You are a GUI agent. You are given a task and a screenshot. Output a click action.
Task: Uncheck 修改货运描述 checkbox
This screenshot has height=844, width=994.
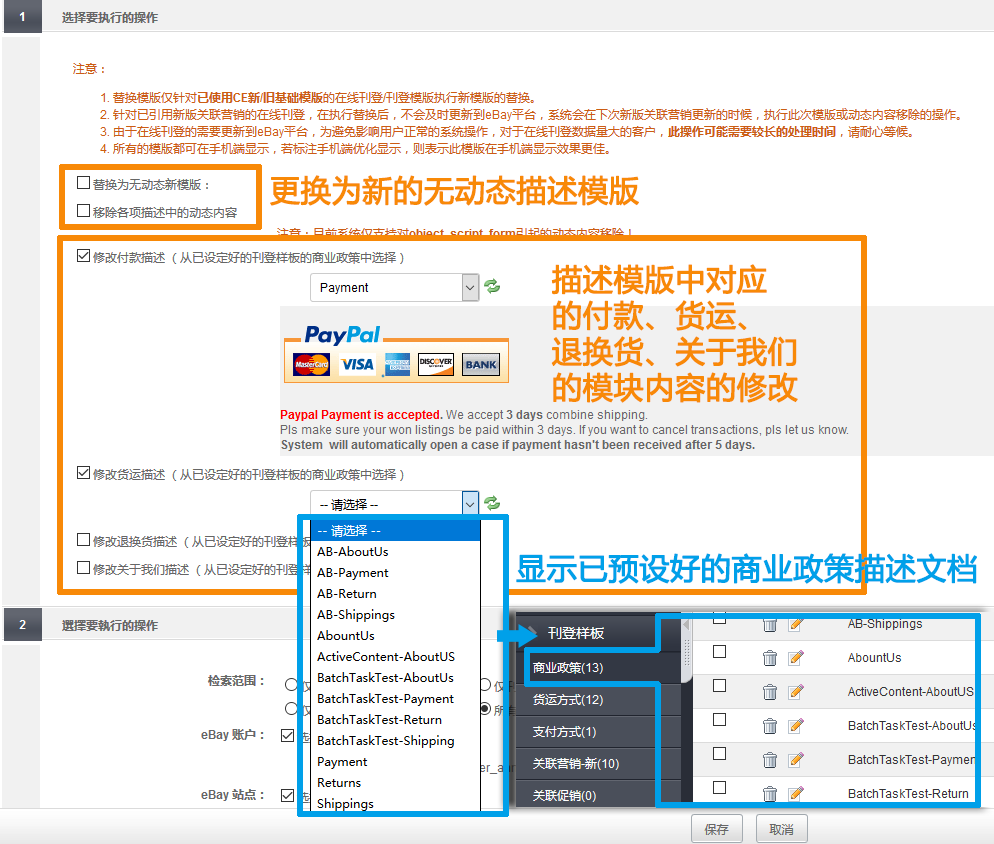(x=83, y=473)
